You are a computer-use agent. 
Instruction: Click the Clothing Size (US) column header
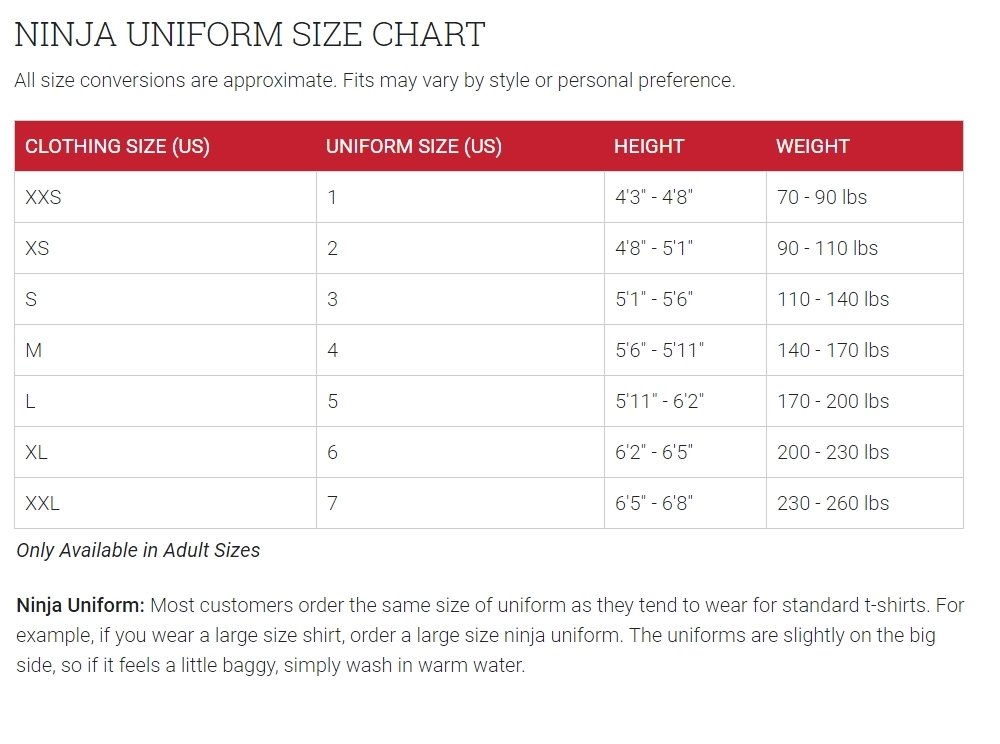click(x=117, y=146)
